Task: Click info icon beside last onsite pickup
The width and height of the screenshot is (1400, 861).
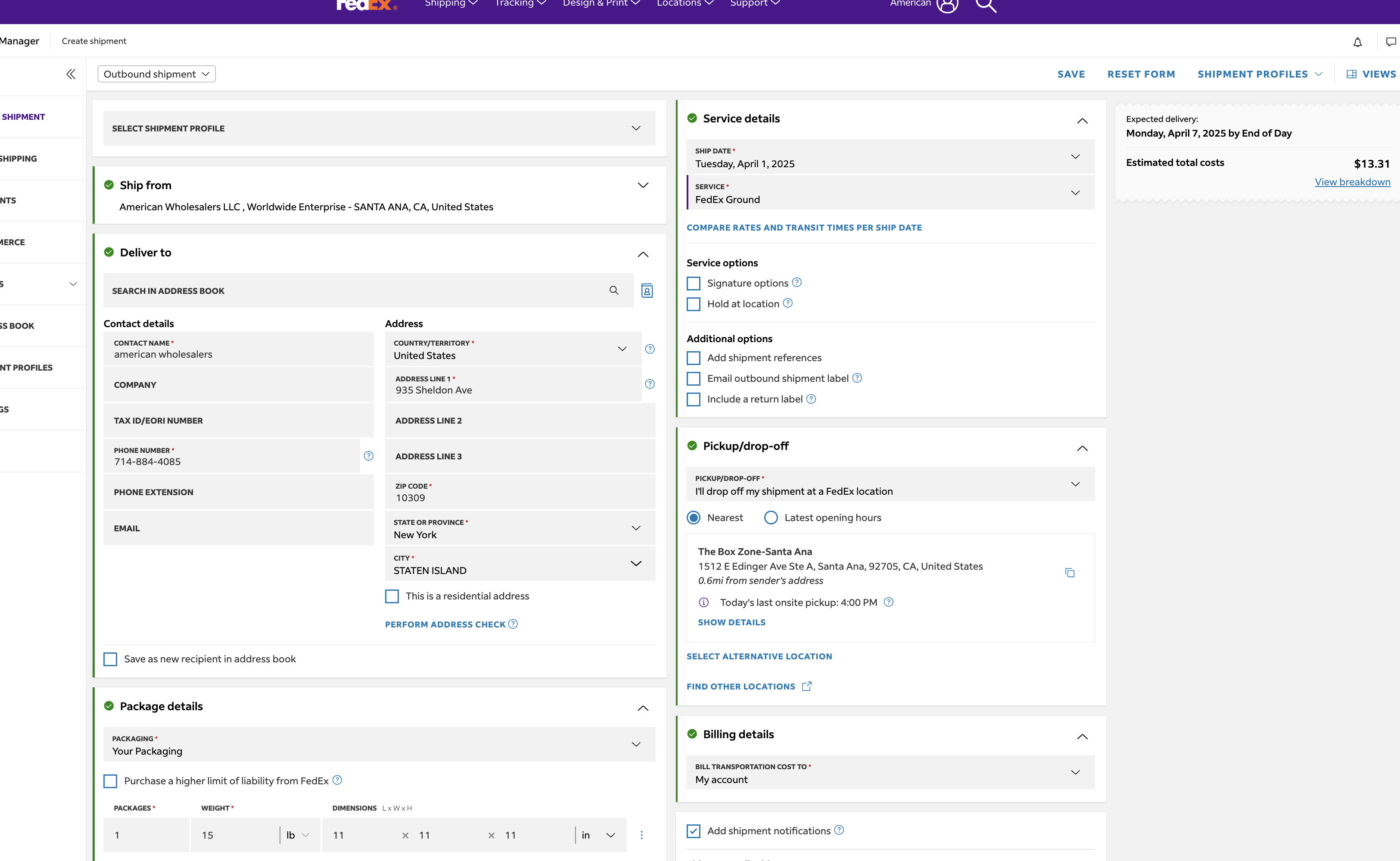Action: 704,602
